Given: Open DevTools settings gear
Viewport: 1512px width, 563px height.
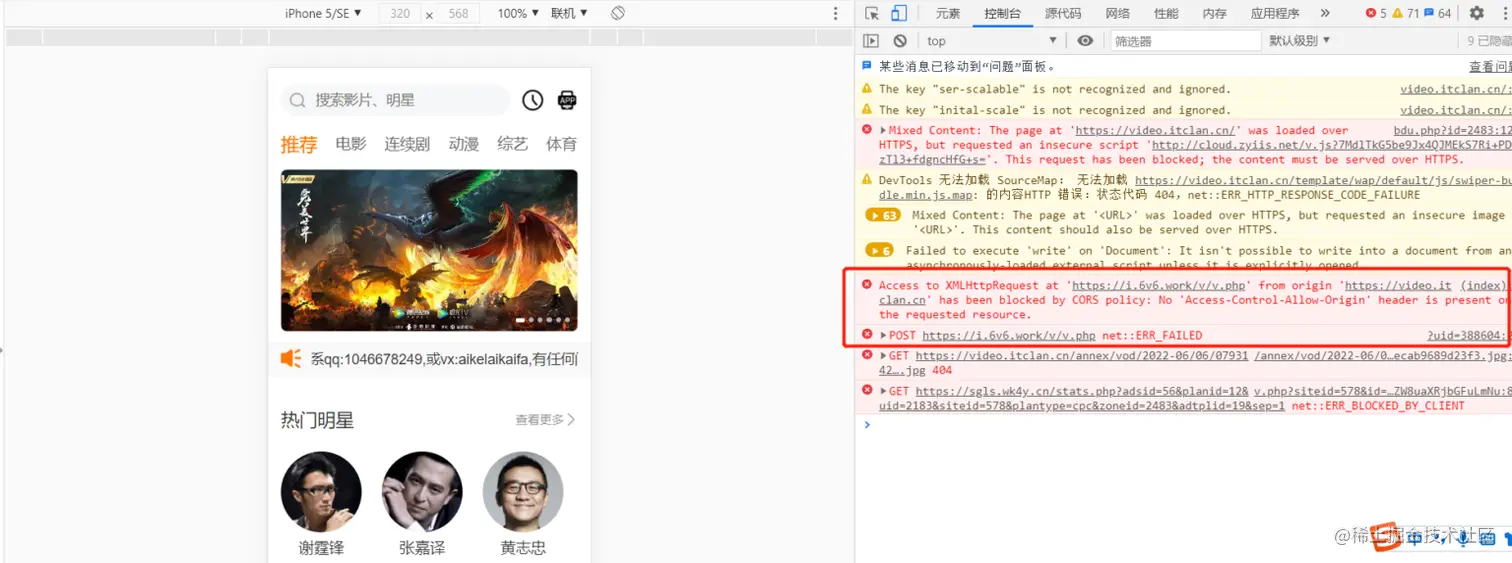Looking at the screenshot, I should point(1476,13).
